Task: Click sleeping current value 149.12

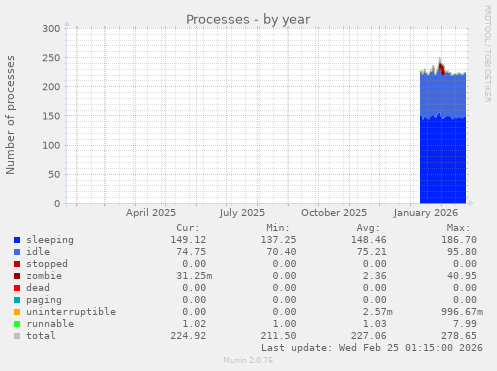Action: [188, 240]
